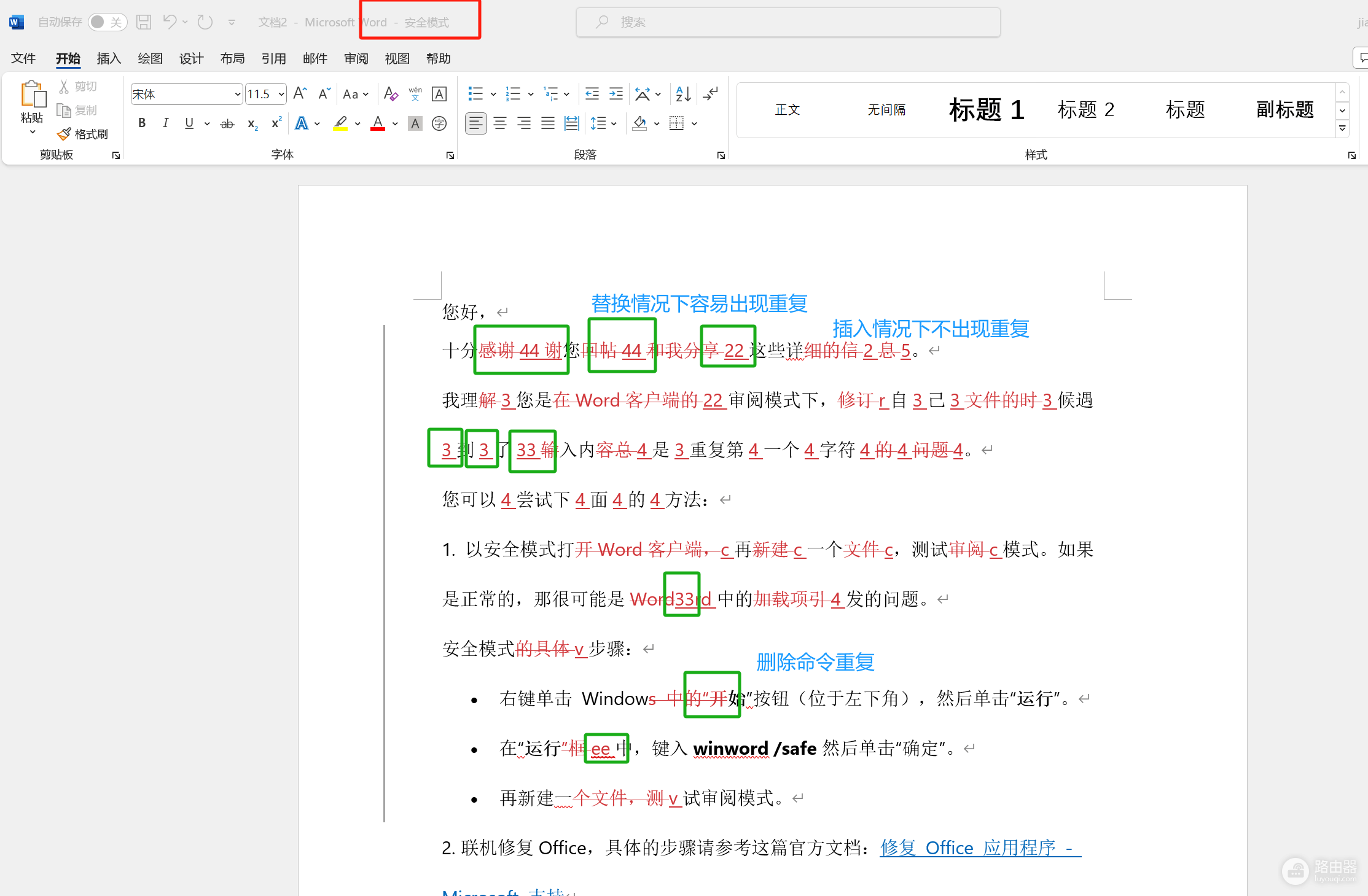Align text left

pyautogui.click(x=476, y=123)
